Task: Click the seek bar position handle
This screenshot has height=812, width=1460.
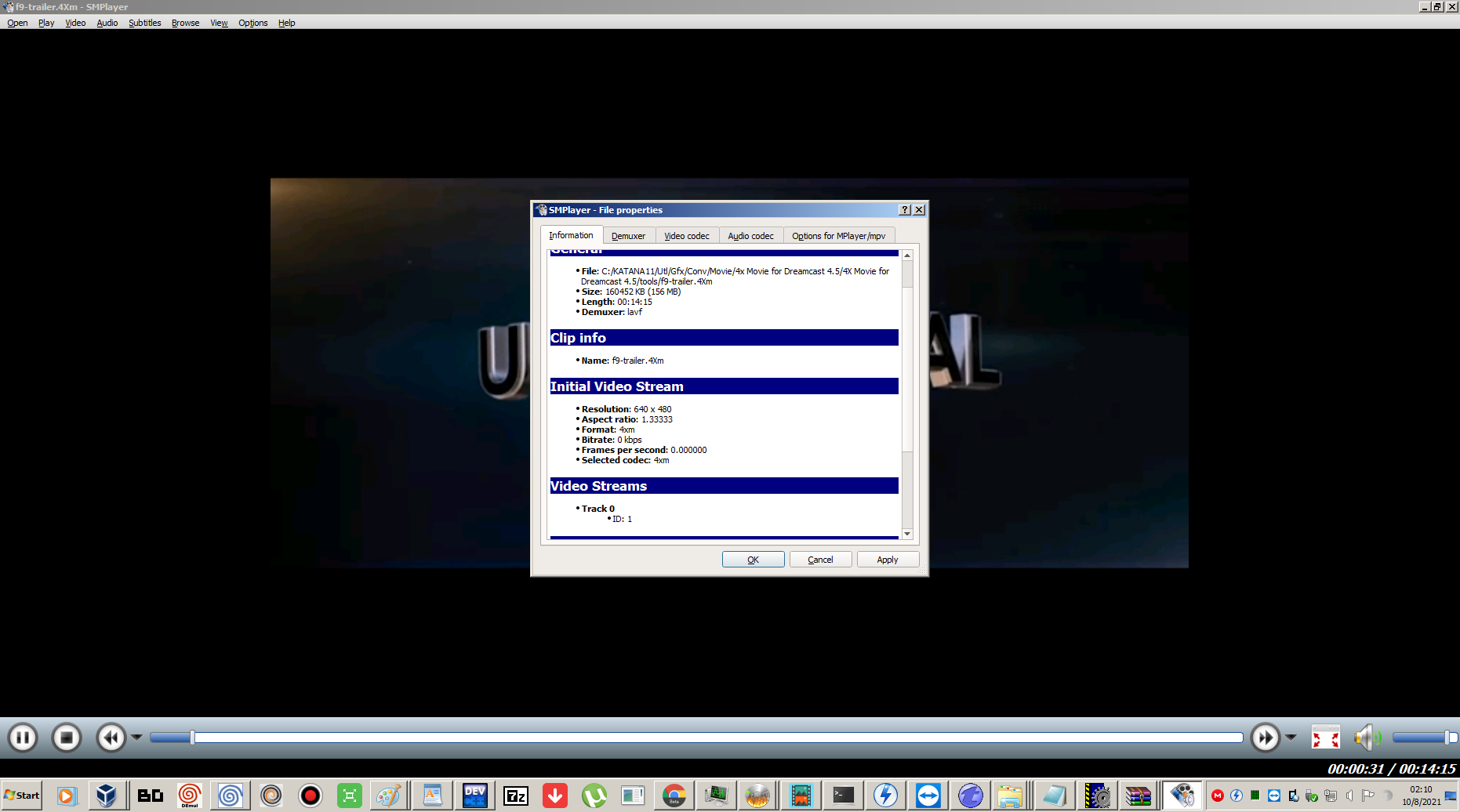Action: point(192,738)
